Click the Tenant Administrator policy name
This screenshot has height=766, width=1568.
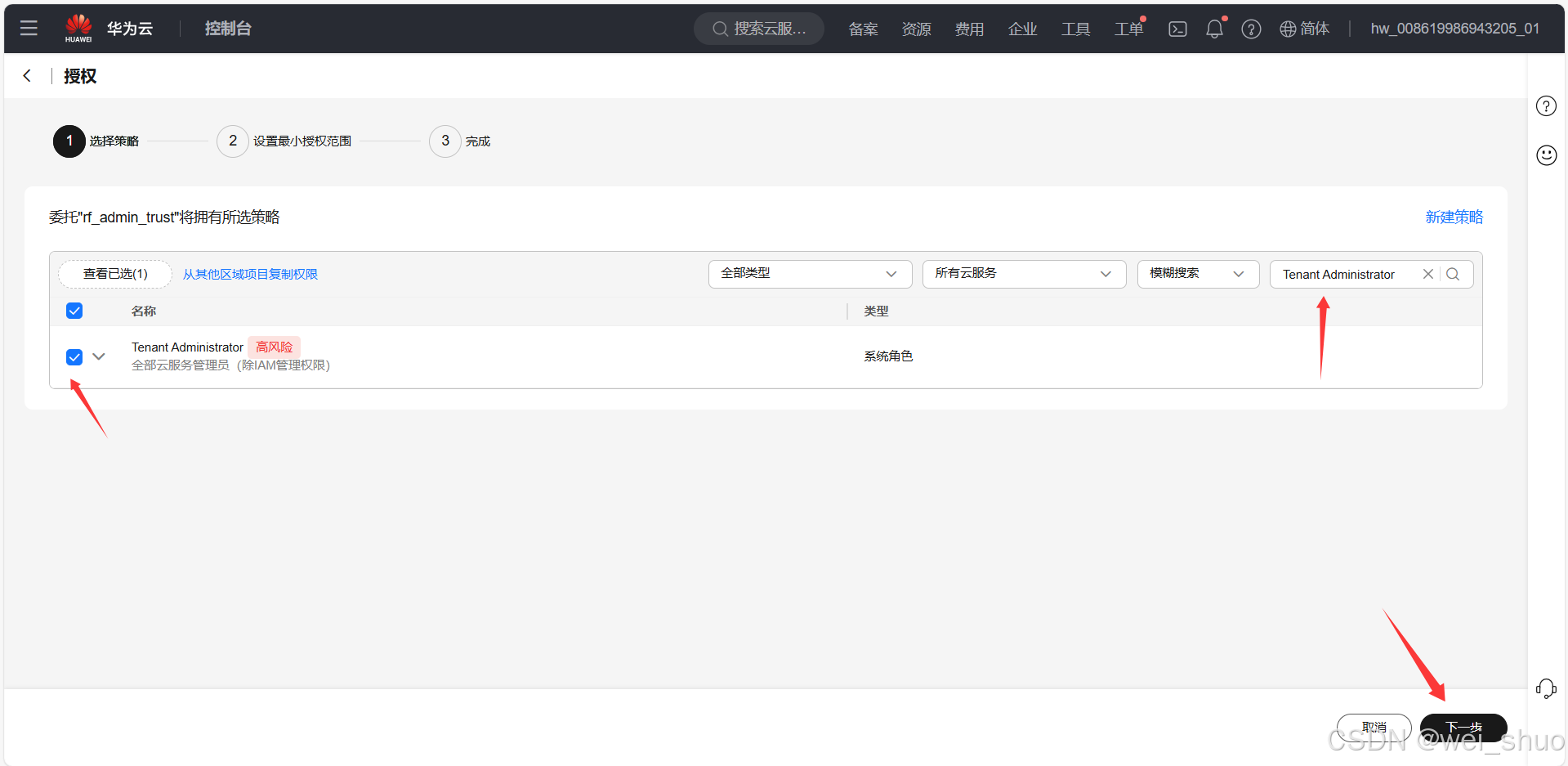(x=187, y=347)
